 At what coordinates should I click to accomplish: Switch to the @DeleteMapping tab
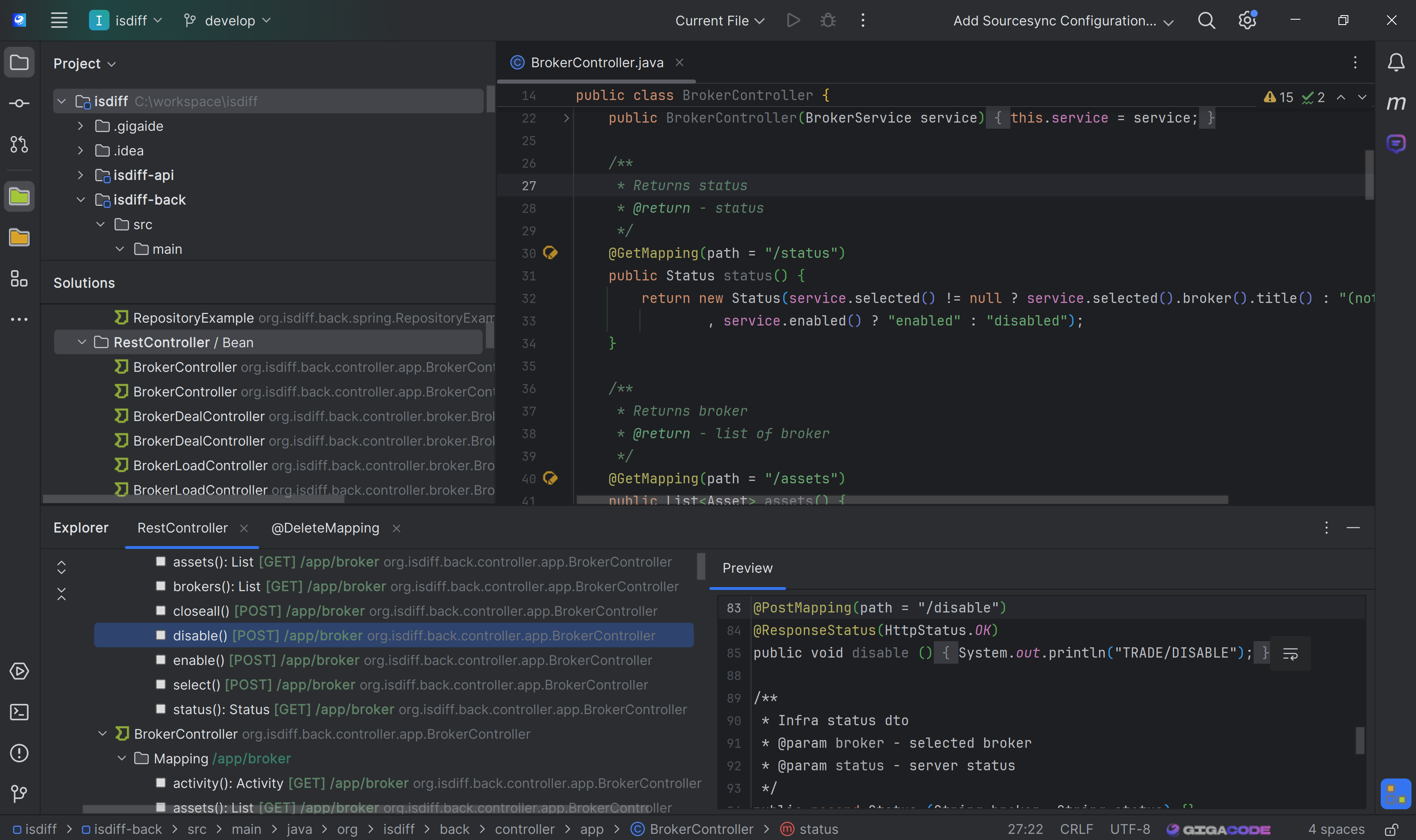[x=325, y=528]
